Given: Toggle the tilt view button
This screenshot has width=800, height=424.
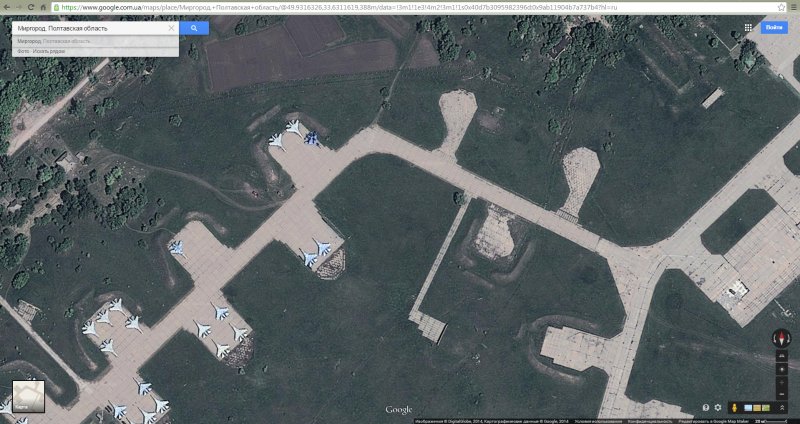Looking at the screenshot, I should [x=781, y=357].
